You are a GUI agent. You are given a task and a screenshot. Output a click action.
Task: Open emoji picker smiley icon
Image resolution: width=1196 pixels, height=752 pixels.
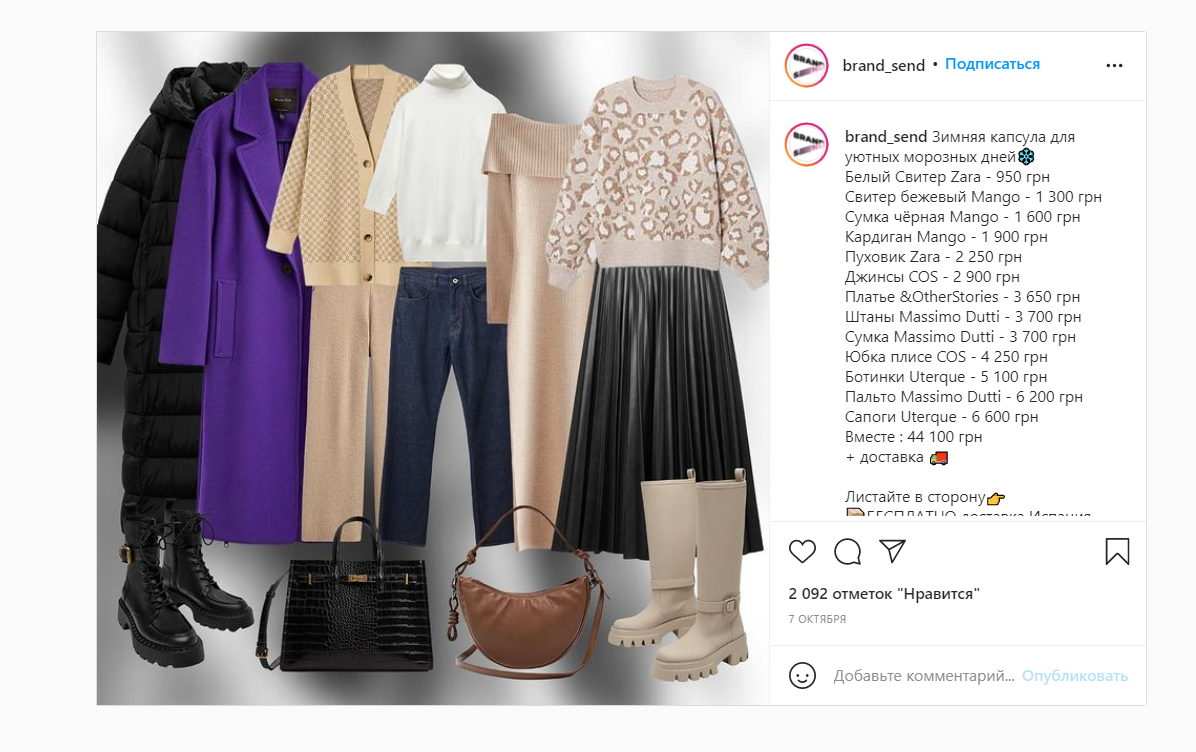(802, 676)
